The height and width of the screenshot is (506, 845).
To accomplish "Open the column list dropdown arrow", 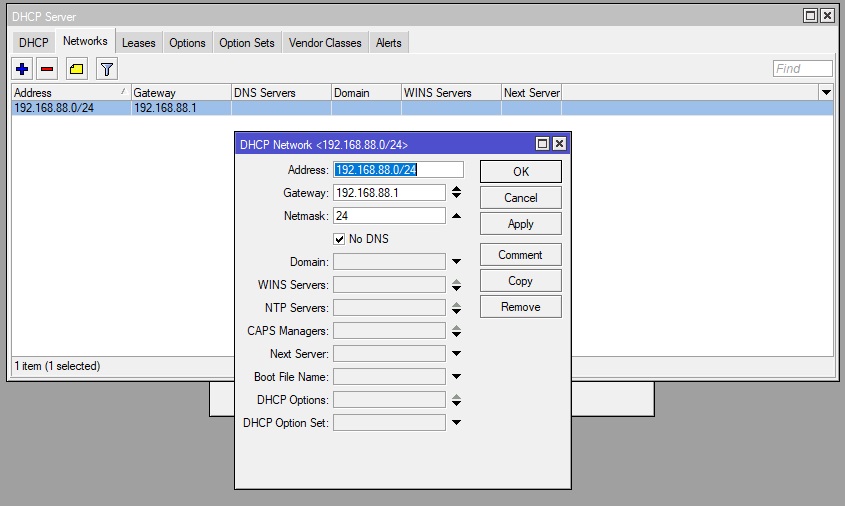I will pos(826,93).
